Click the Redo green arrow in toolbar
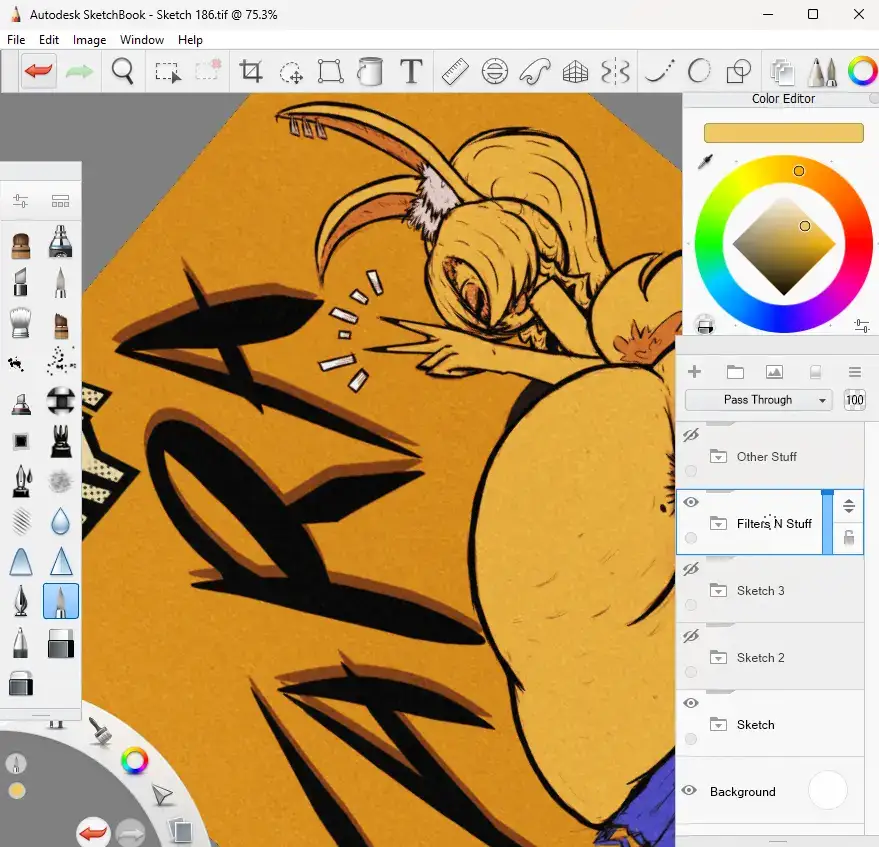The image size is (879, 847). pyautogui.click(x=79, y=71)
